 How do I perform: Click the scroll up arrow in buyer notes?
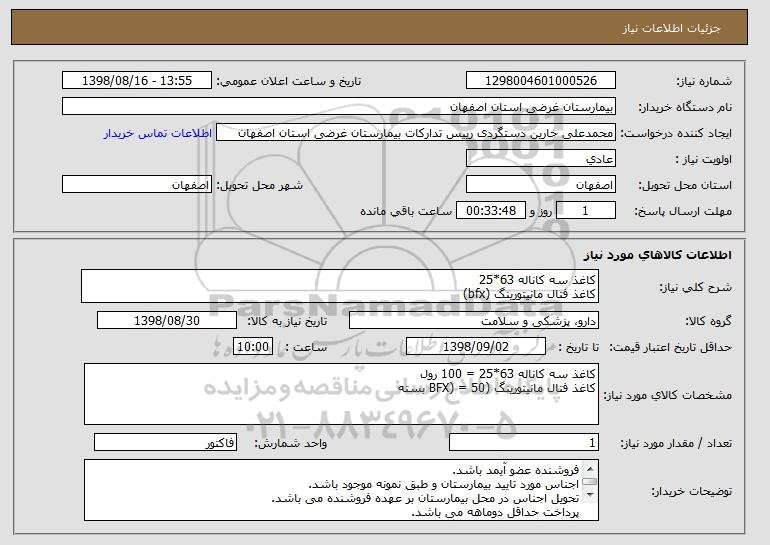click(590, 469)
